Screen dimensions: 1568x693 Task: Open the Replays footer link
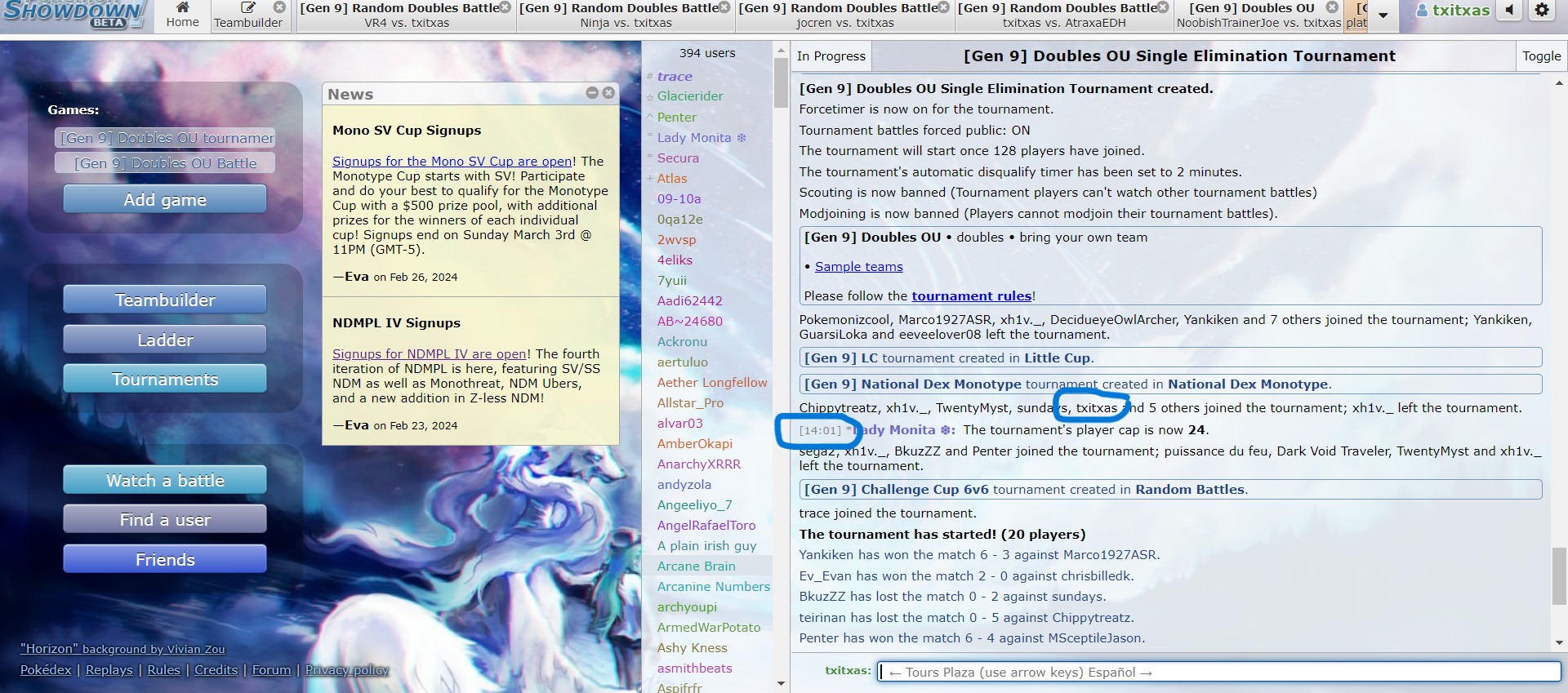click(x=109, y=670)
